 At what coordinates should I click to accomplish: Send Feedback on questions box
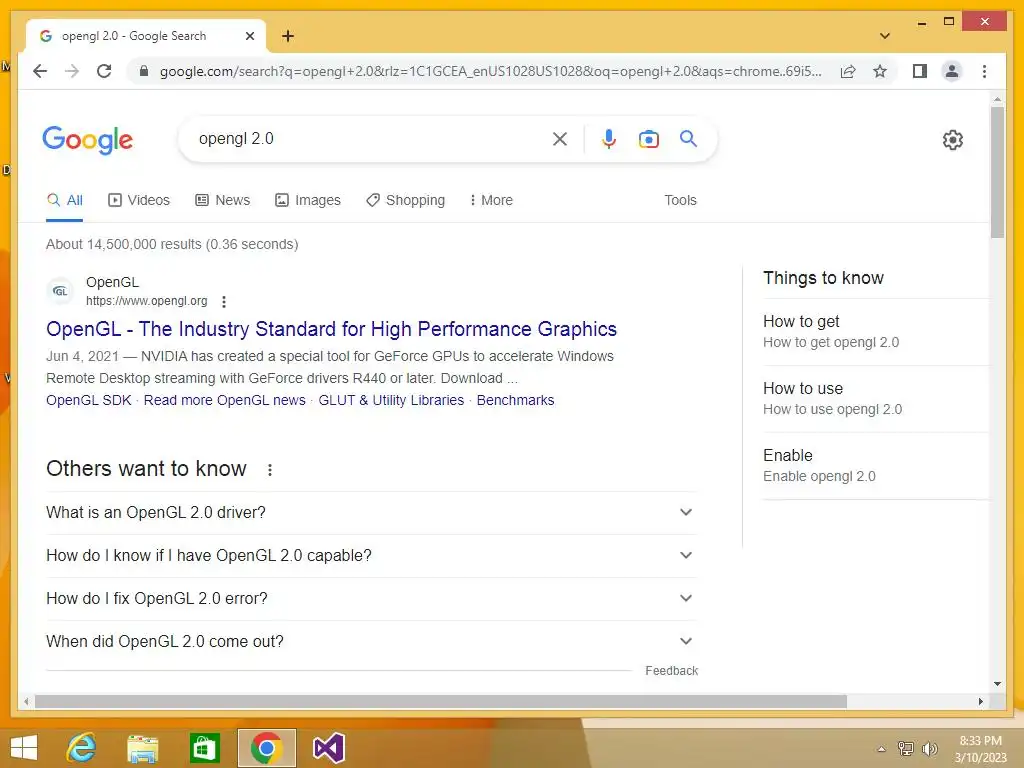click(671, 671)
